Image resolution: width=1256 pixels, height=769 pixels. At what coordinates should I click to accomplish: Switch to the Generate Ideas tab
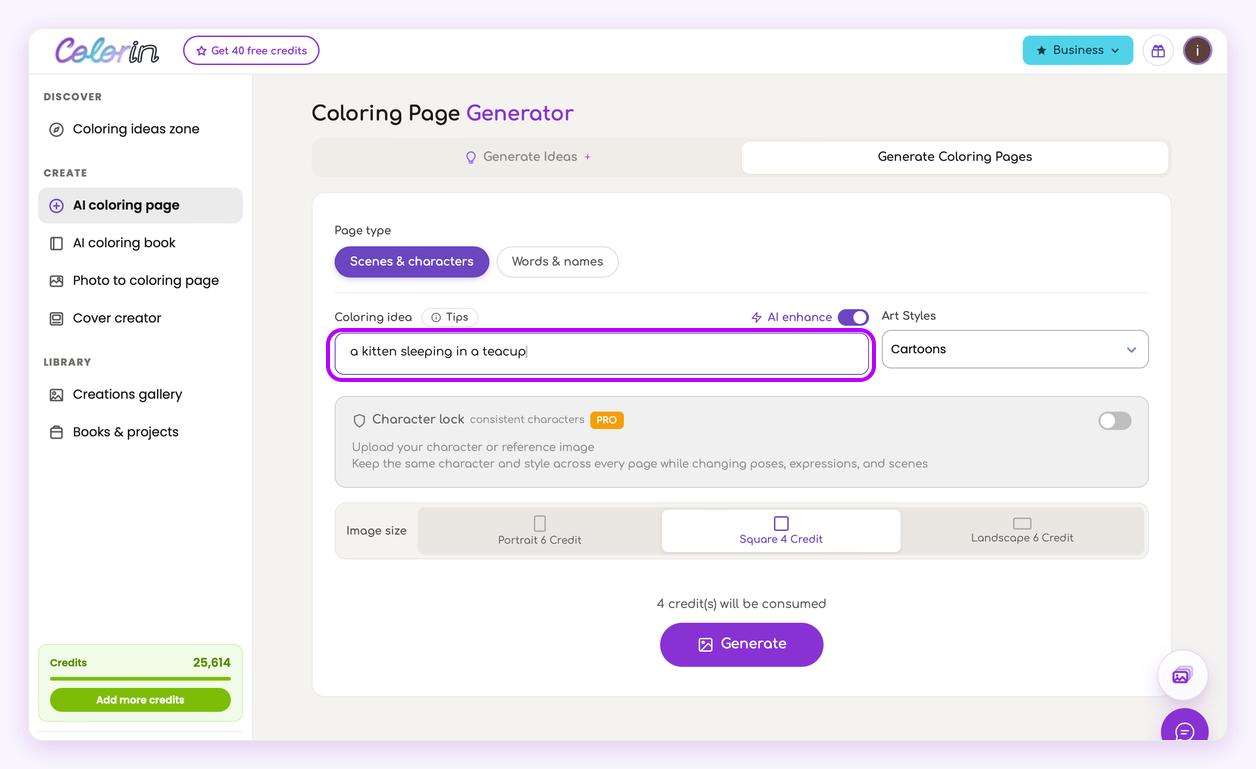point(528,157)
